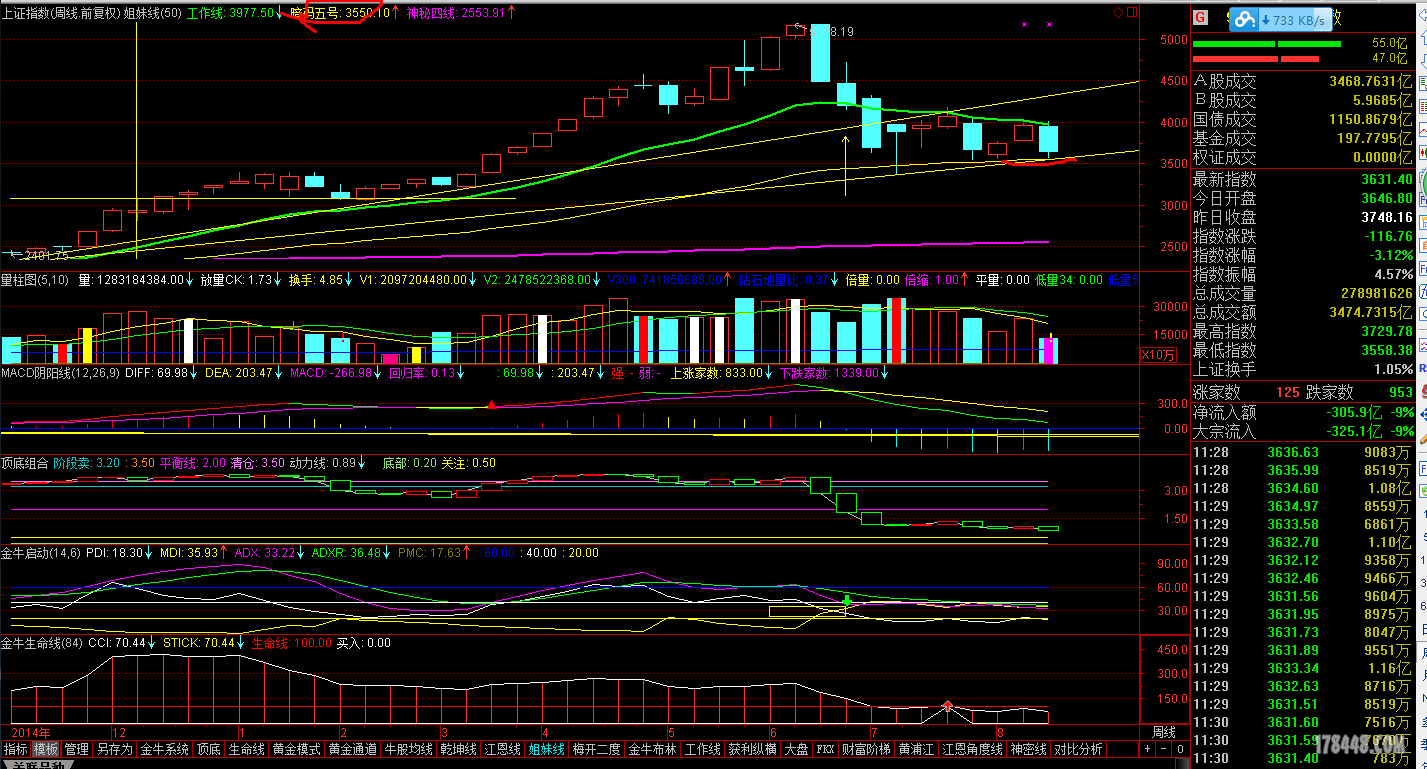The width and height of the screenshot is (1427, 769).
Task: Click the cloud download speed widget
Action: 1283,19
